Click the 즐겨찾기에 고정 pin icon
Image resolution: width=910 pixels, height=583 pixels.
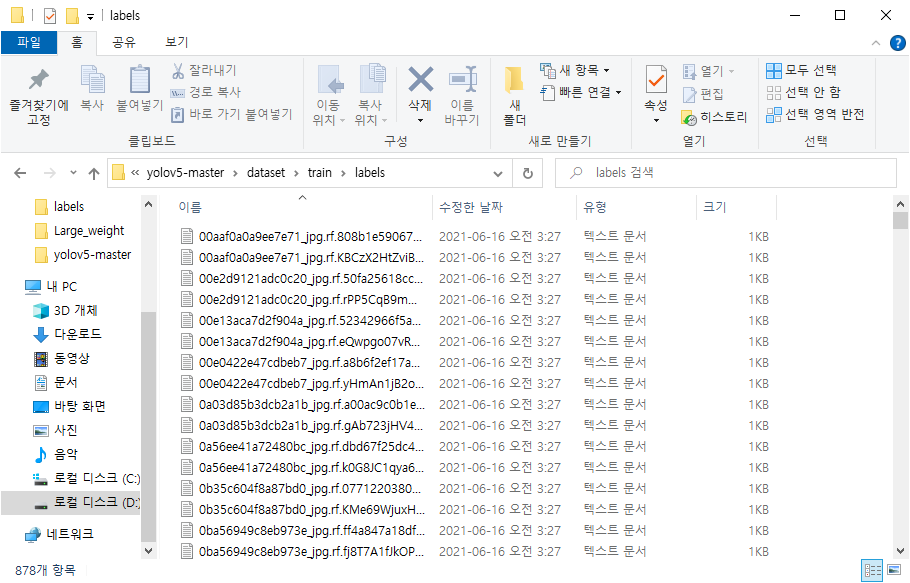pyautogui.click(x=39, y=80)
